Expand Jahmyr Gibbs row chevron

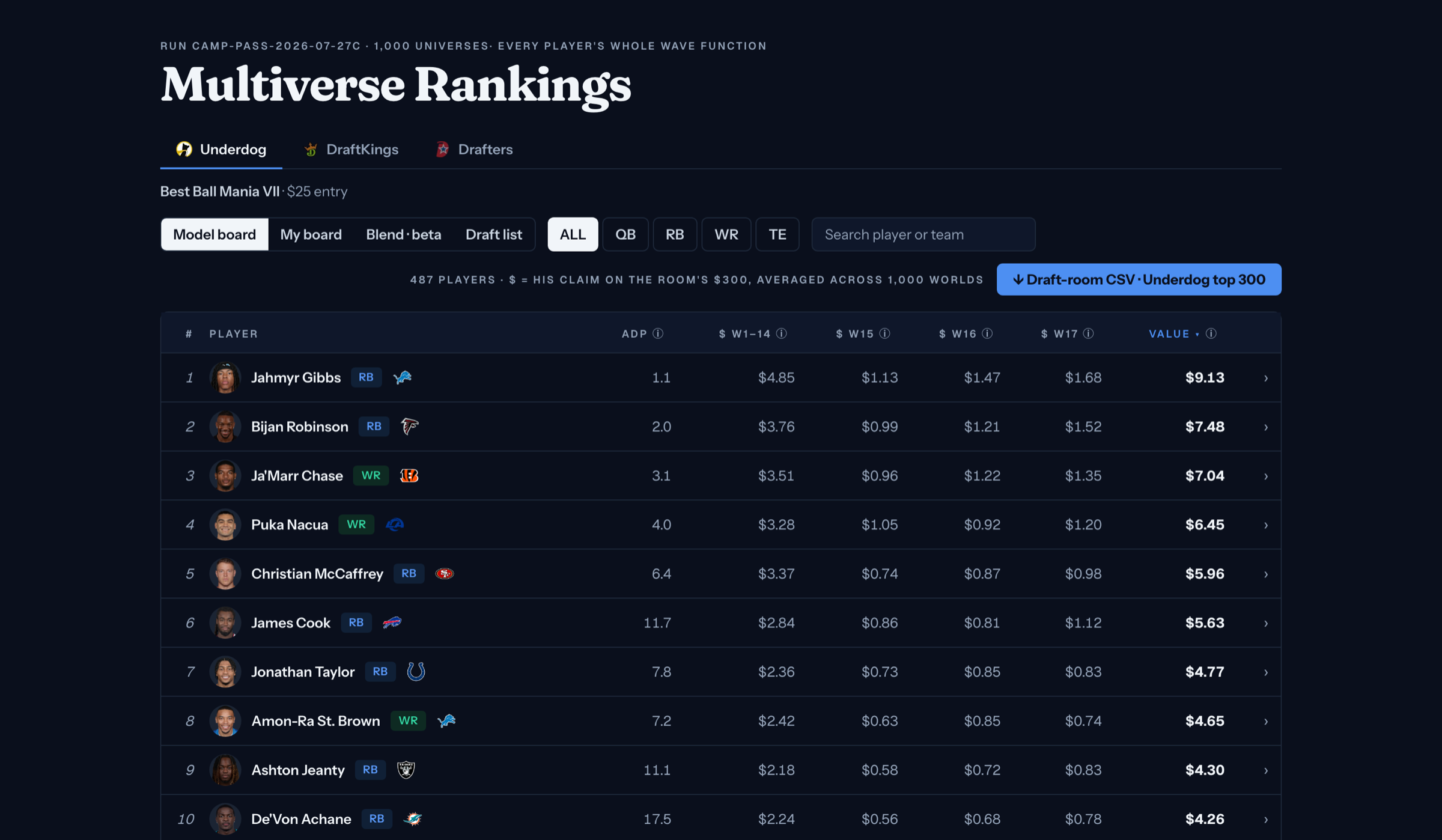(1266, 378)
